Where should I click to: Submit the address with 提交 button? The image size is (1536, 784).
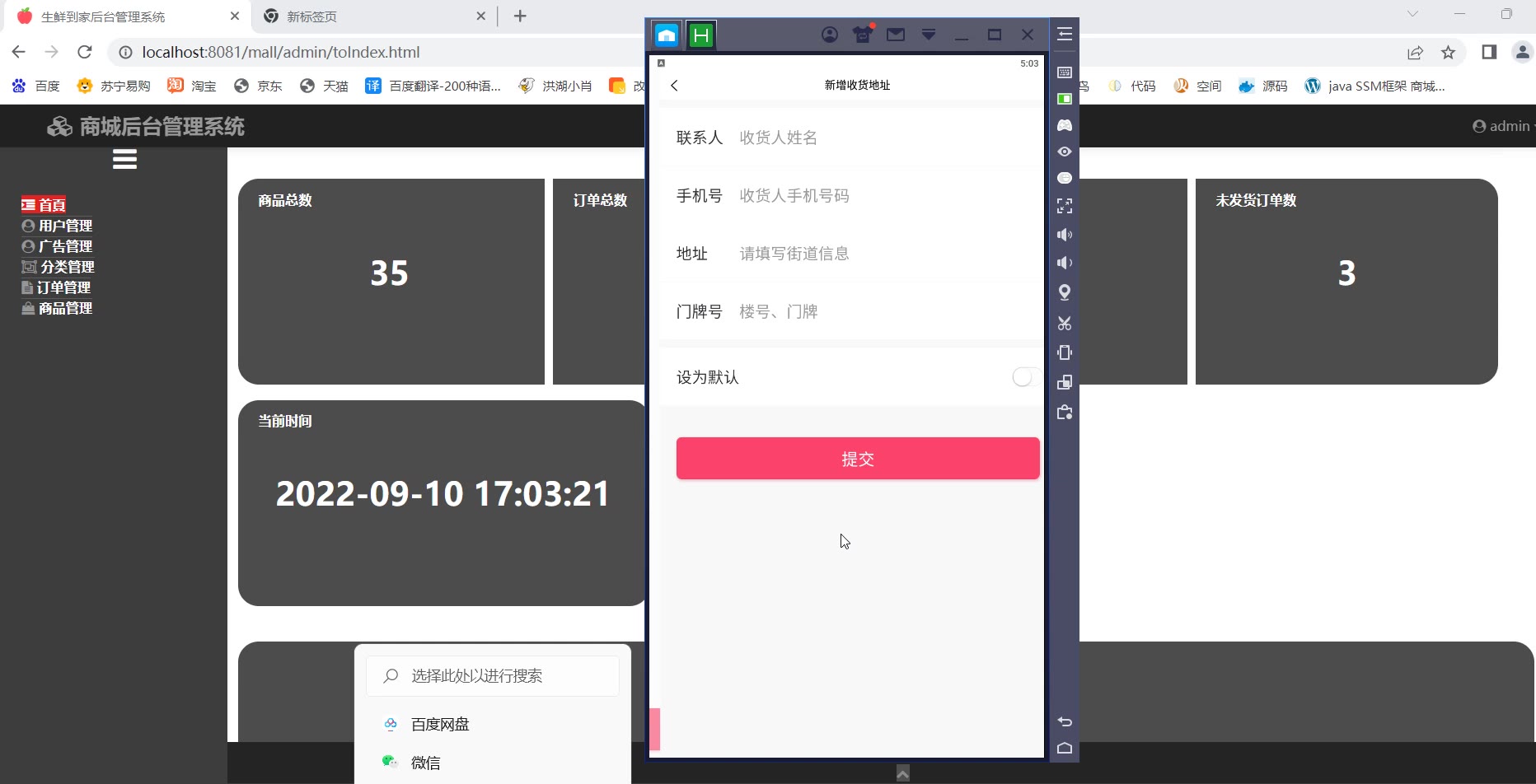[858, 459]
